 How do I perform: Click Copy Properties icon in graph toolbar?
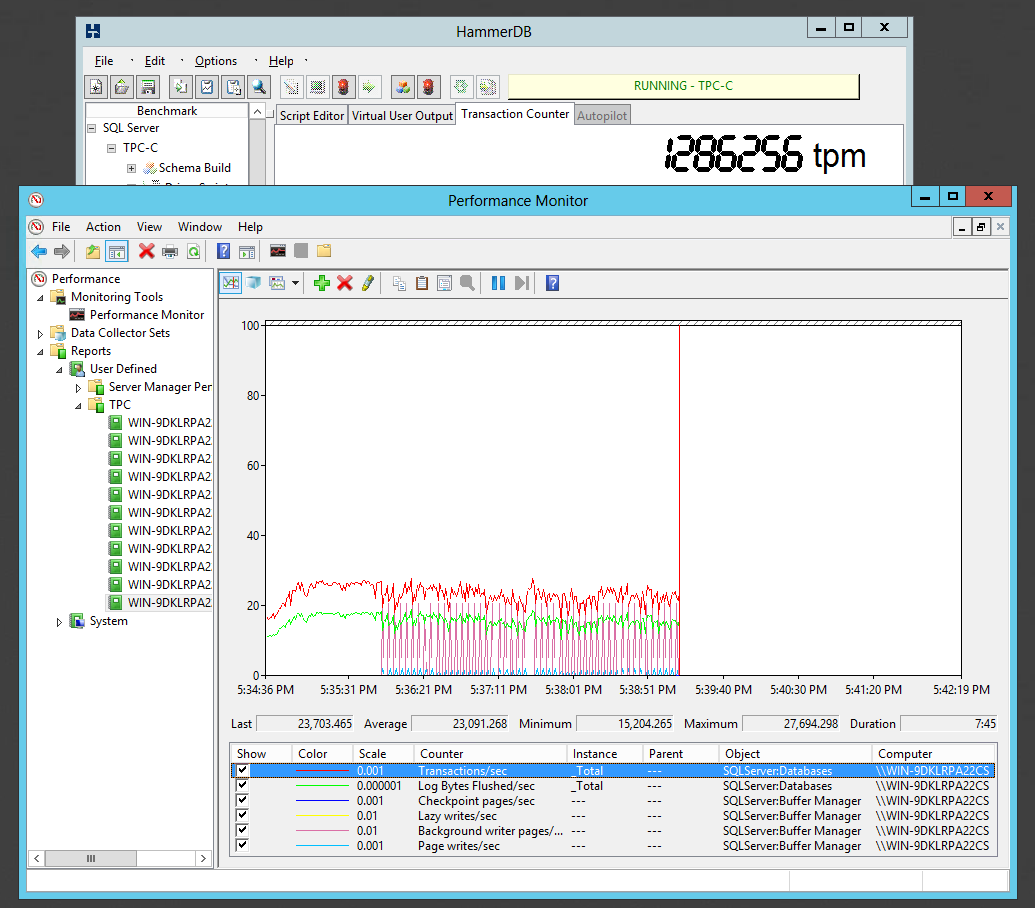[x=399, y=283]
